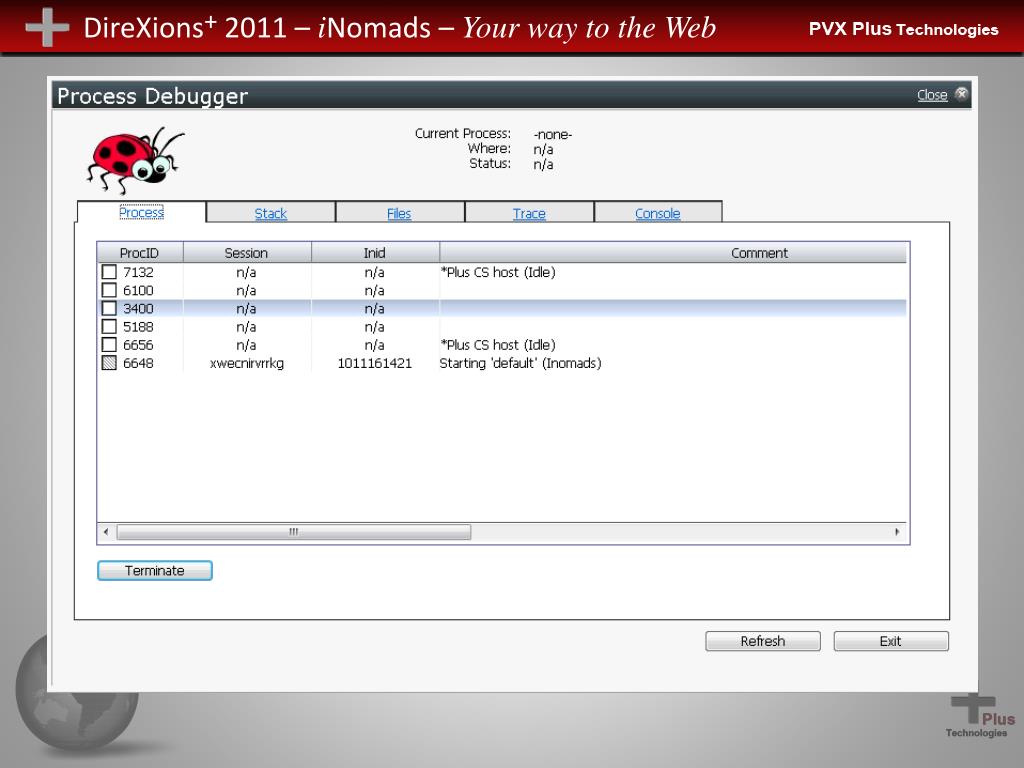1024x768 pixels.
Task: Open the Stack tab
Action: point(270,214)
